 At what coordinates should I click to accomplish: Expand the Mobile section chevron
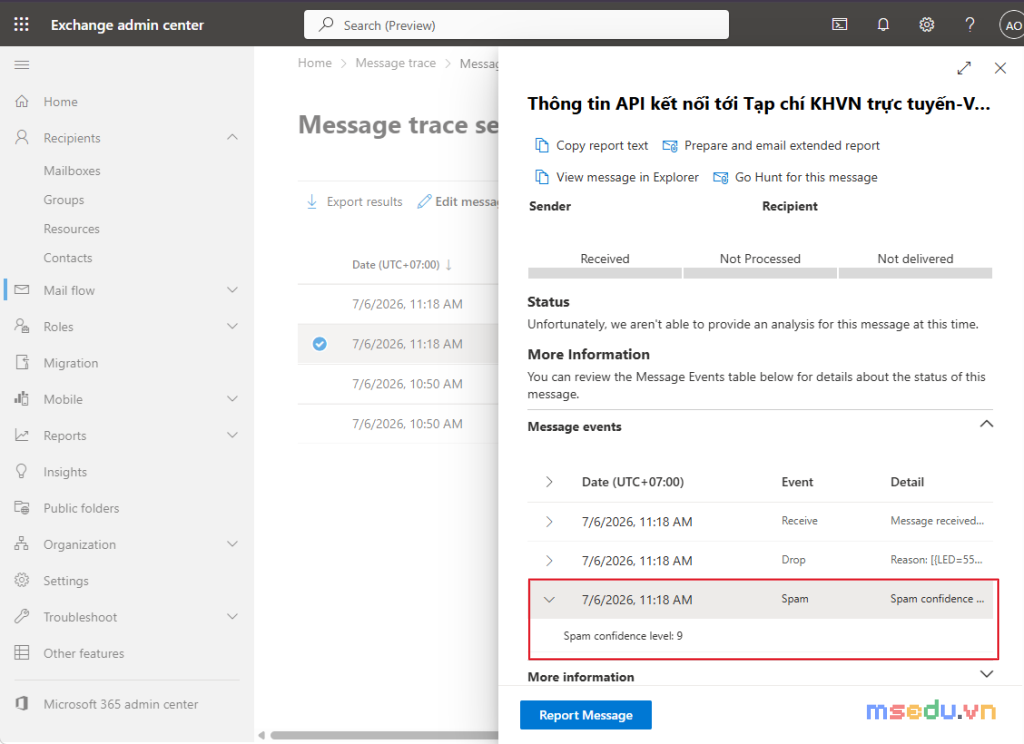pyautogui.click(x=232, y=398)
